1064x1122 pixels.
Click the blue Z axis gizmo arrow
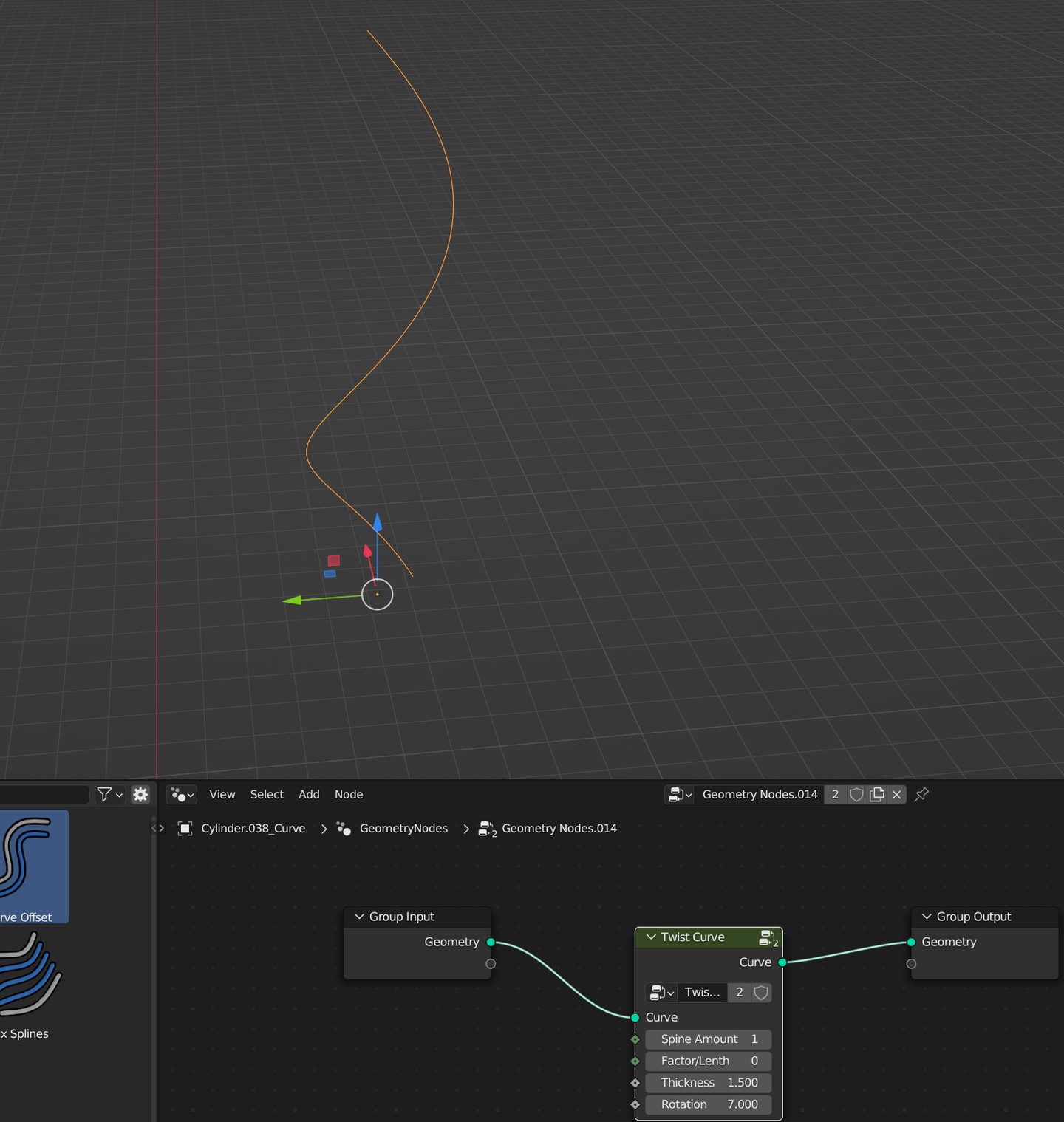[378, 522]
